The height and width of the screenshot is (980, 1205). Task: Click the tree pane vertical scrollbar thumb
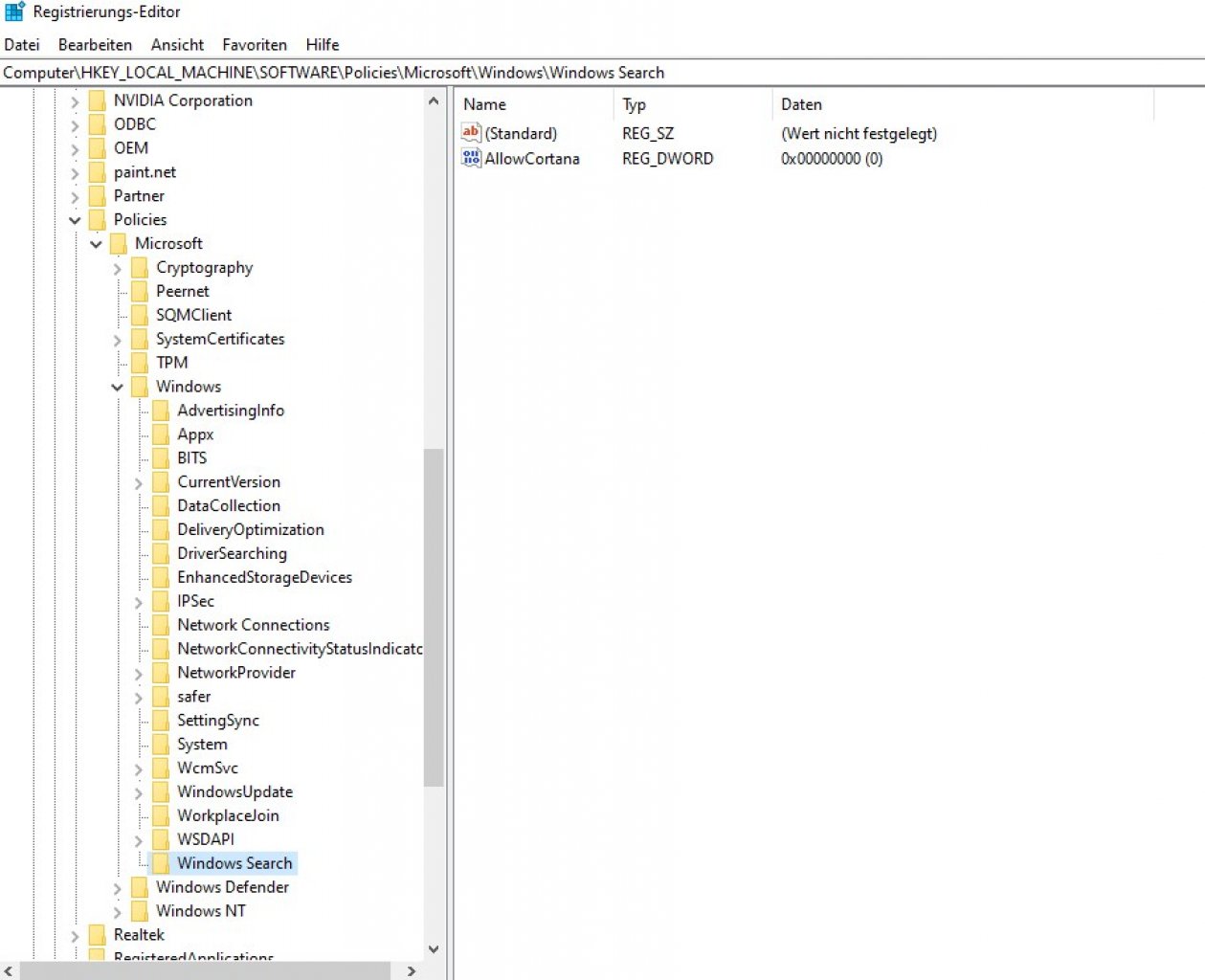pos(434,617)
